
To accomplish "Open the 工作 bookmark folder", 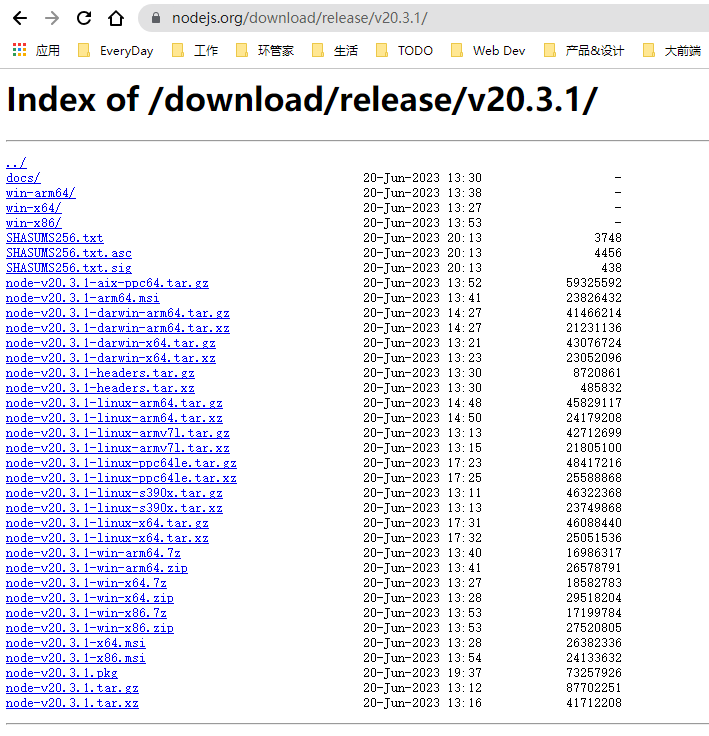I will click(195, 51).
